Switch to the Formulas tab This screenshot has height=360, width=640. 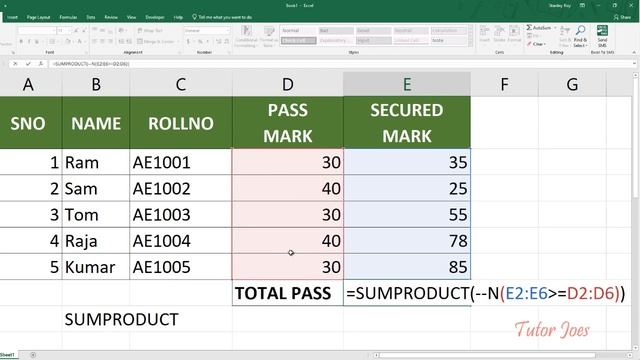[68, 17]
